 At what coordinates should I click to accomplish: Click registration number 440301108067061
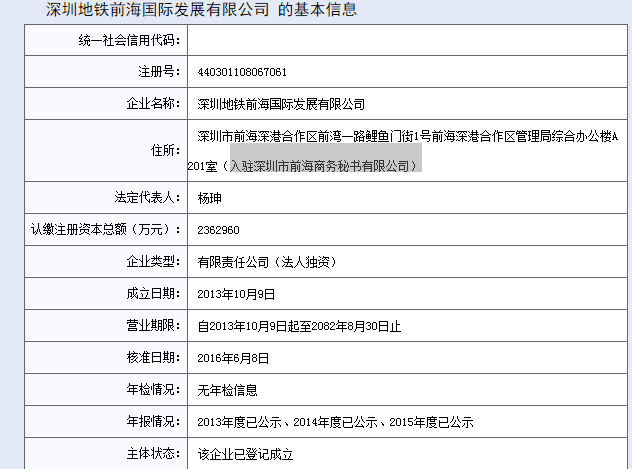242,73
